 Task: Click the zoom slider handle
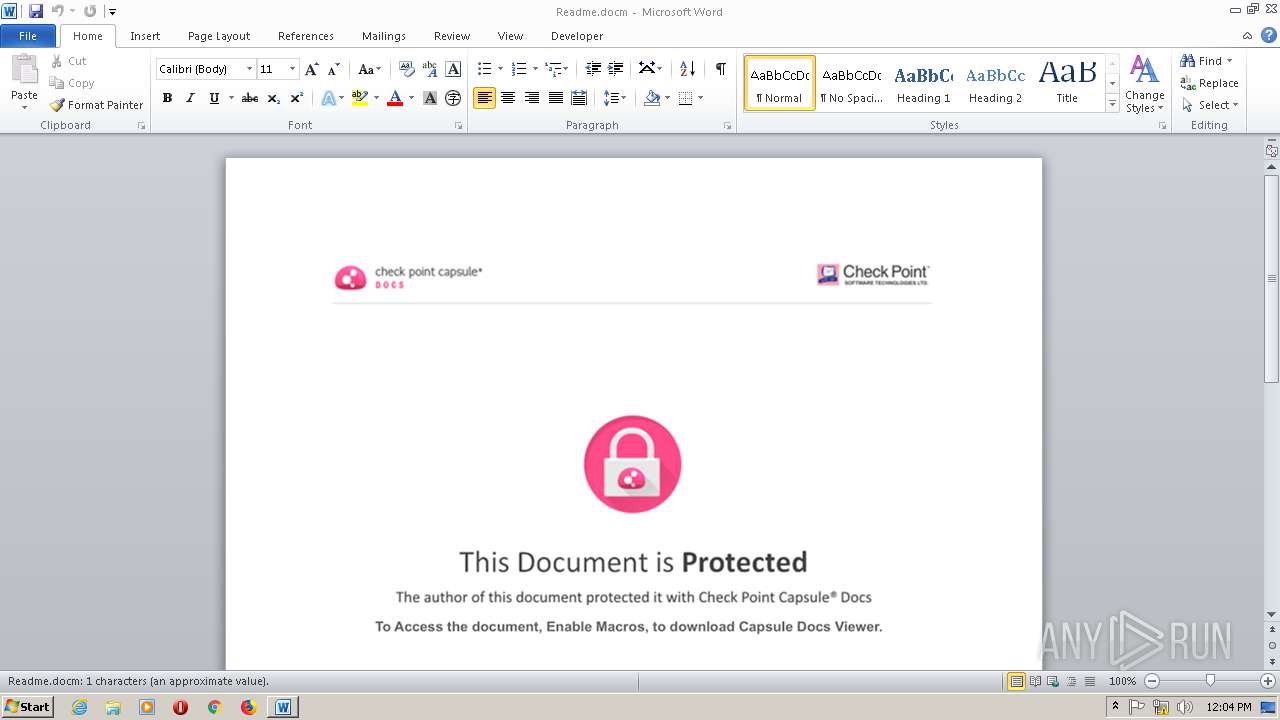1210,681
